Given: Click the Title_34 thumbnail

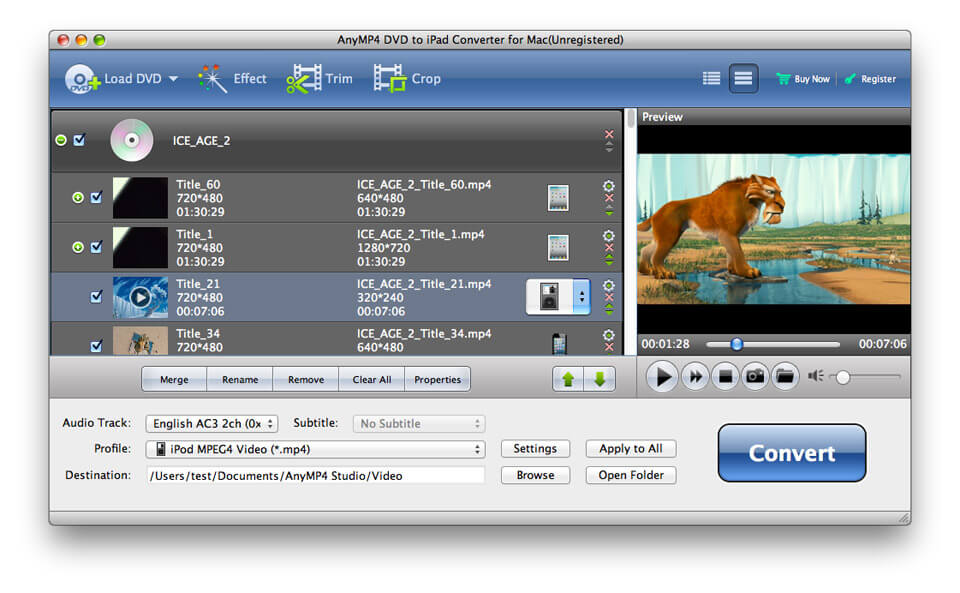Looking at the screenshot, I should (x=140, y=341).
